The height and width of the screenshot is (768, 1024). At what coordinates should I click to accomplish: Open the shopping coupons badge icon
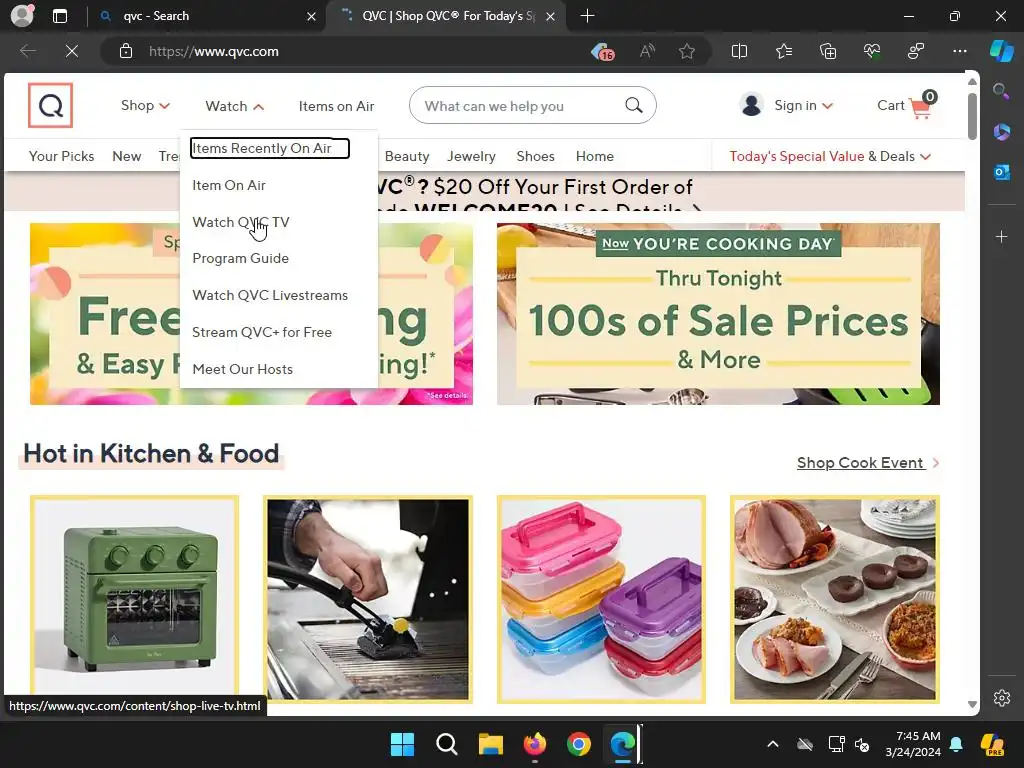tap(602, 51)
